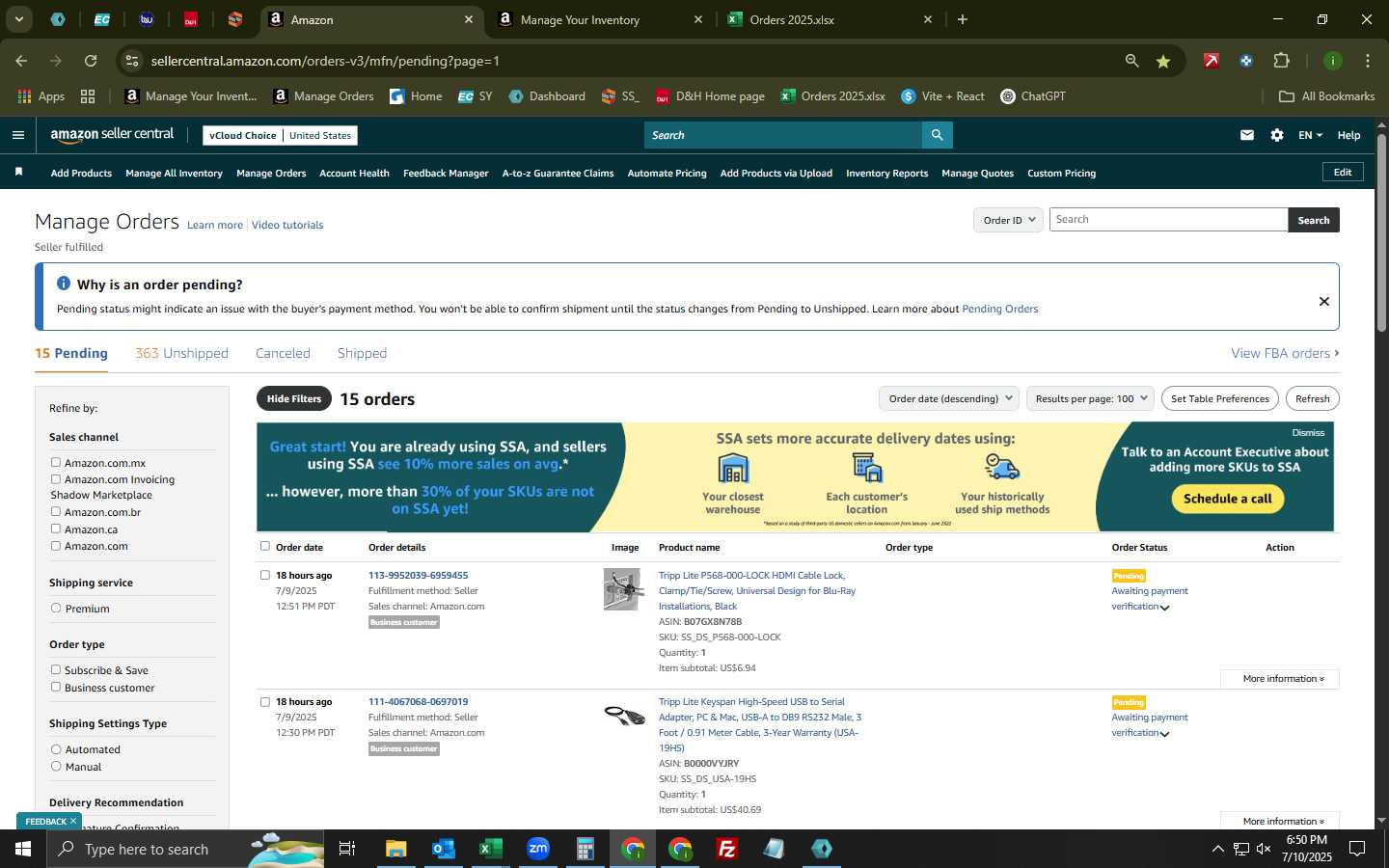Viewport: 1389px width, 868px height.
Task: Open the Calculator taskbar icon
Action: coord(585,849)
